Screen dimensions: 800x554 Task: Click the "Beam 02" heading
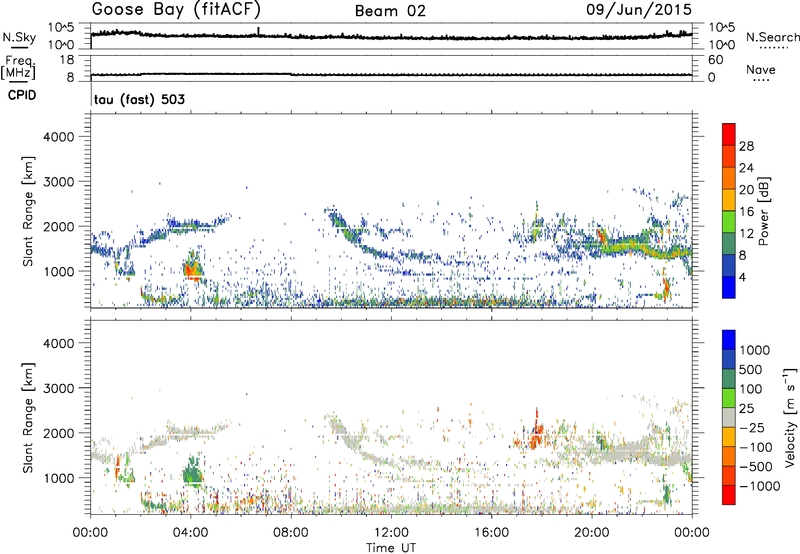tap(390, 11)
